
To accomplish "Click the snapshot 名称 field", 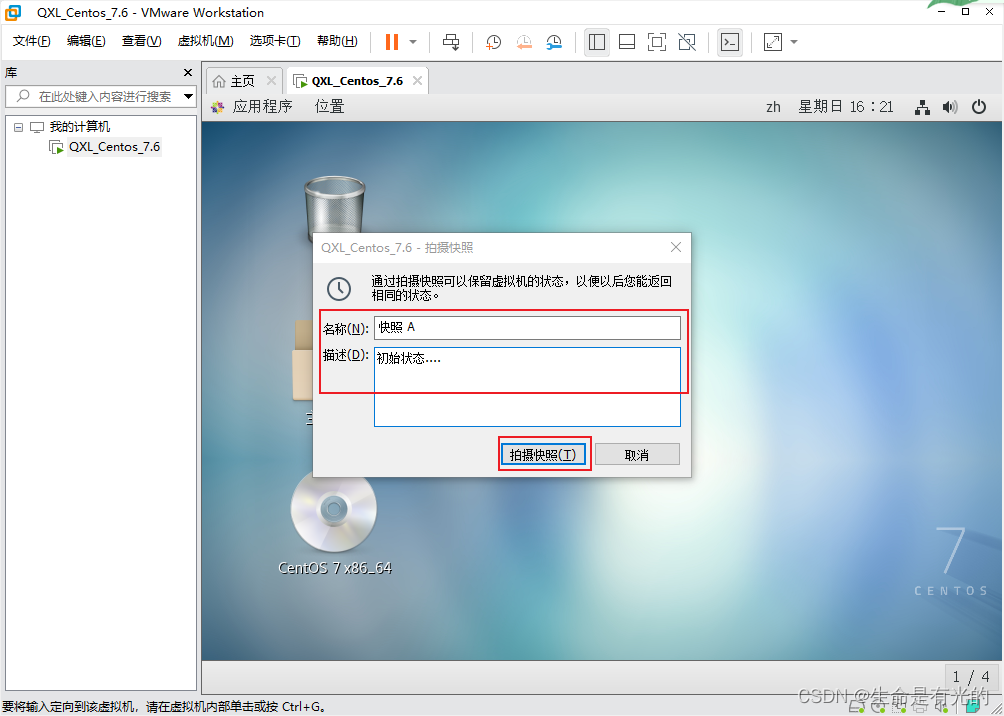I will point(528,328).
